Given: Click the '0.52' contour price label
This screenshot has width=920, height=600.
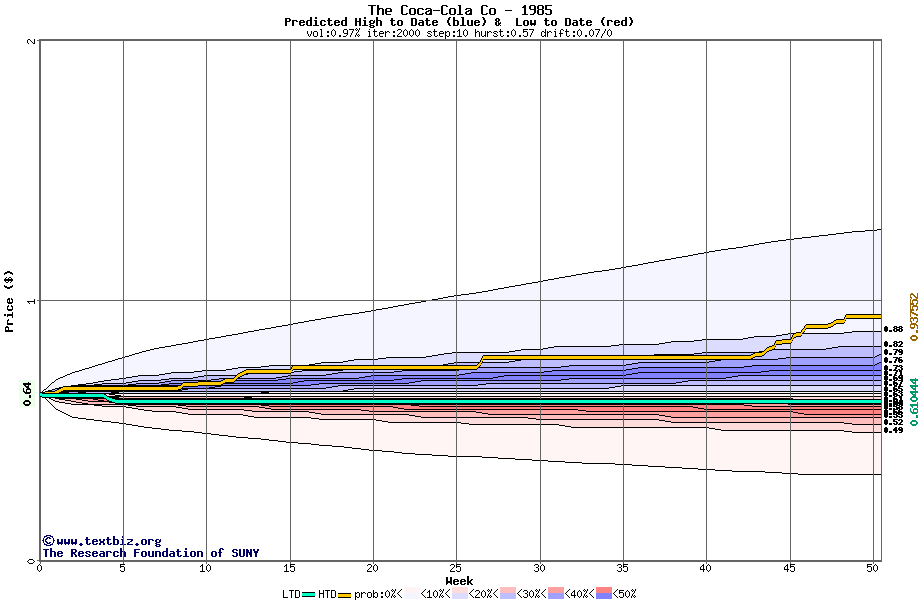Looking at the screenshot, I should (894, 422).
